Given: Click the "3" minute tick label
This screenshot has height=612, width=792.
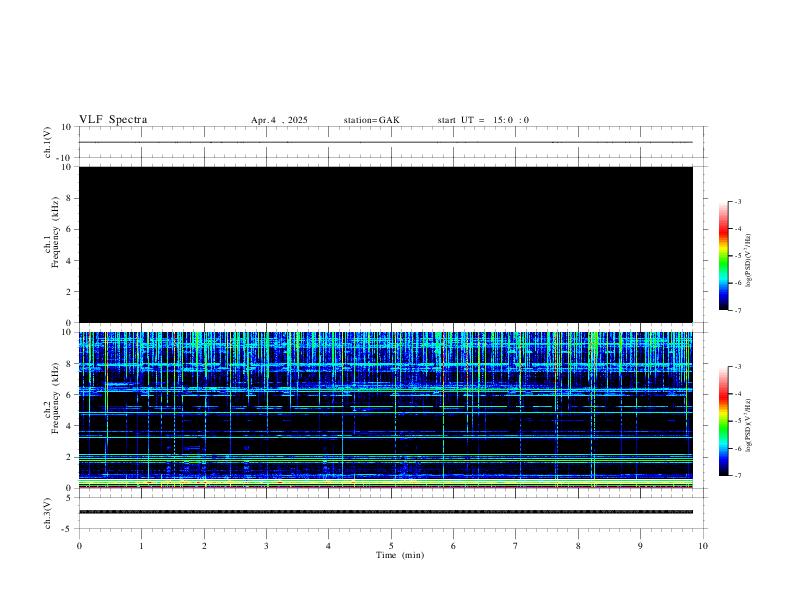Looking at the screenshot, I should click(266, 546).
